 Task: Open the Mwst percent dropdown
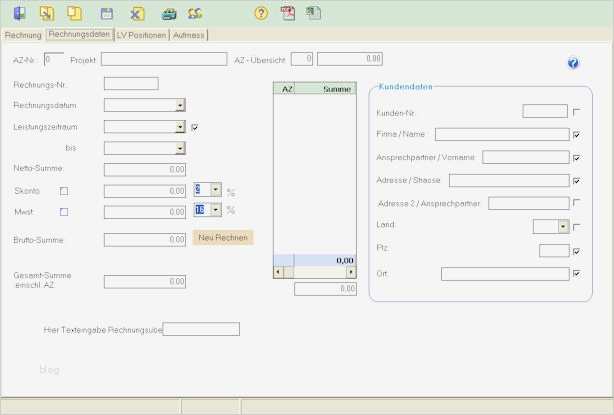216,210
